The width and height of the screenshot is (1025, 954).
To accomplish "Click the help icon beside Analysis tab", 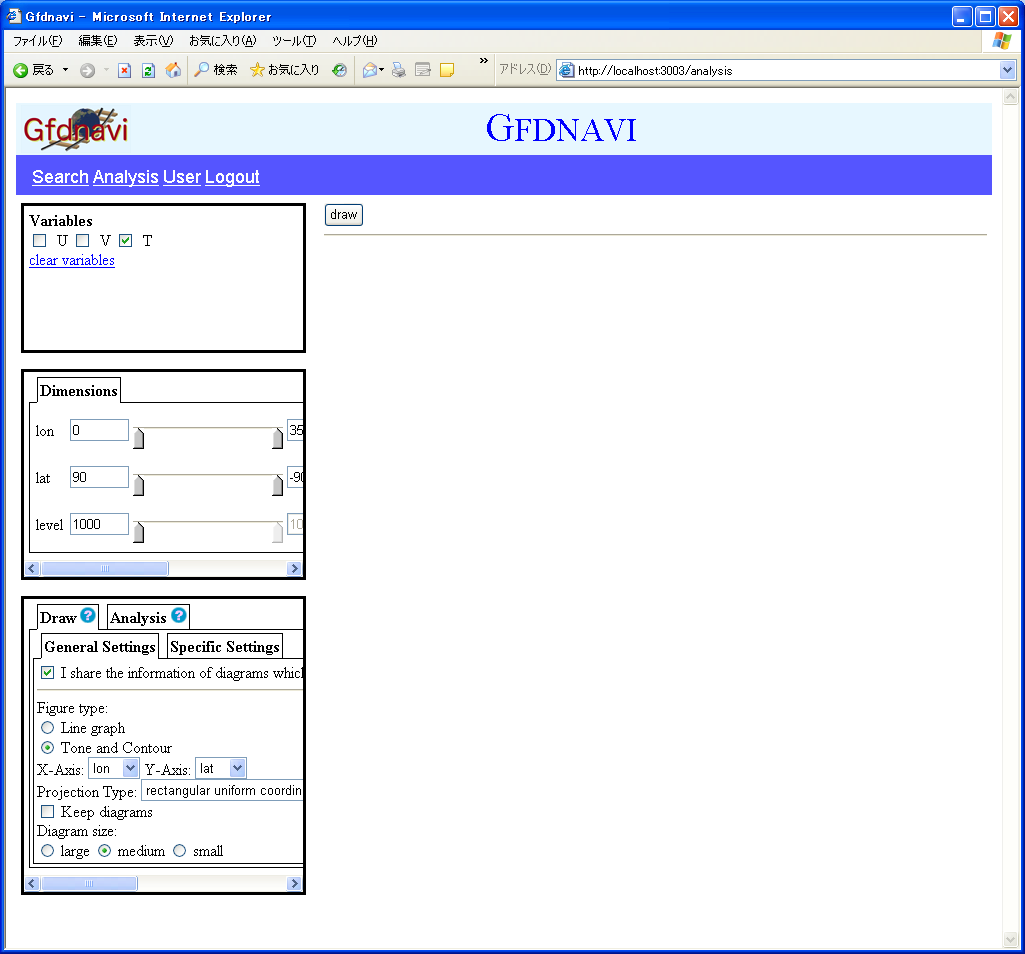I will tap(178, 616).
